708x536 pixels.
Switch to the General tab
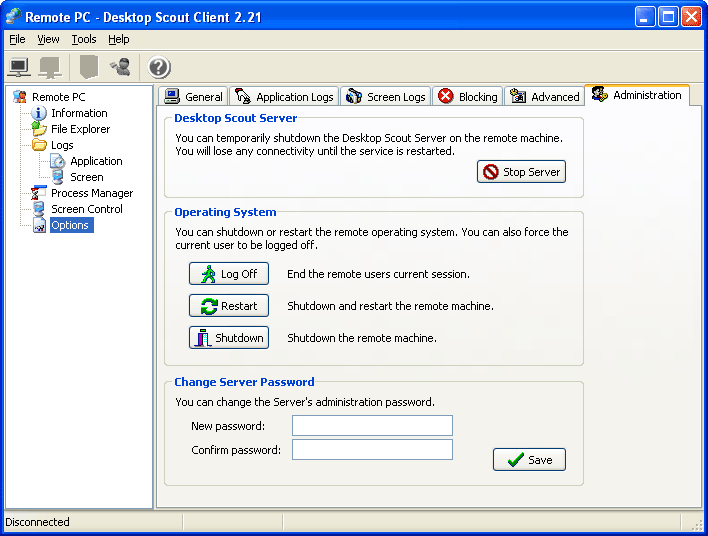[193, 97]
